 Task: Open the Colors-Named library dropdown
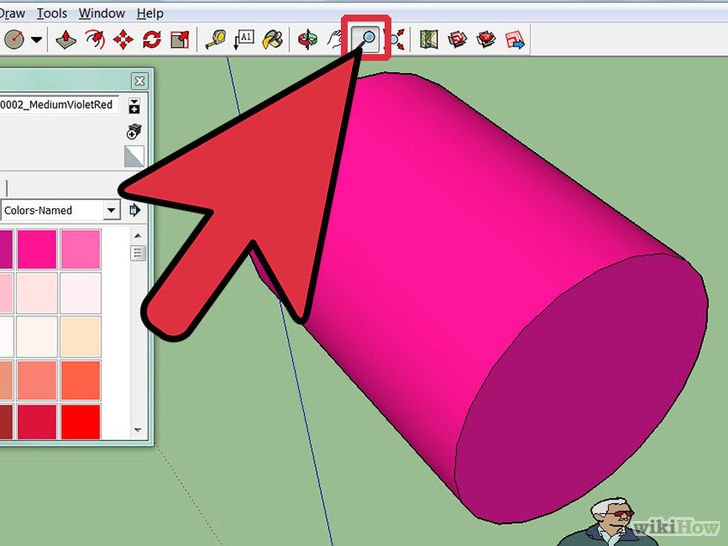(x=110, y=211)
